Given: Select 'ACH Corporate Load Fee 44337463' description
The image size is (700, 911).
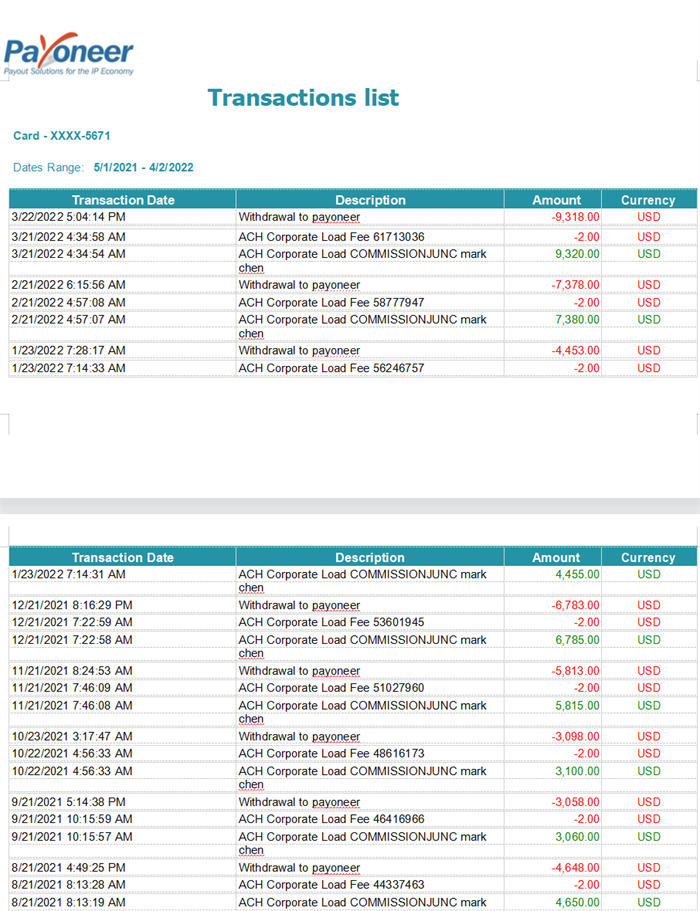Looking at the screenshot, I should (x=331, y=884).
